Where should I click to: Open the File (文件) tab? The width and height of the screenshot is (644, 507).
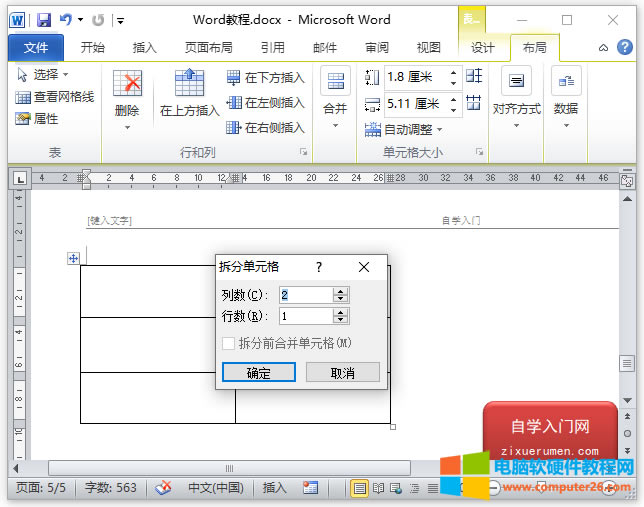click(x=35, y=47)
